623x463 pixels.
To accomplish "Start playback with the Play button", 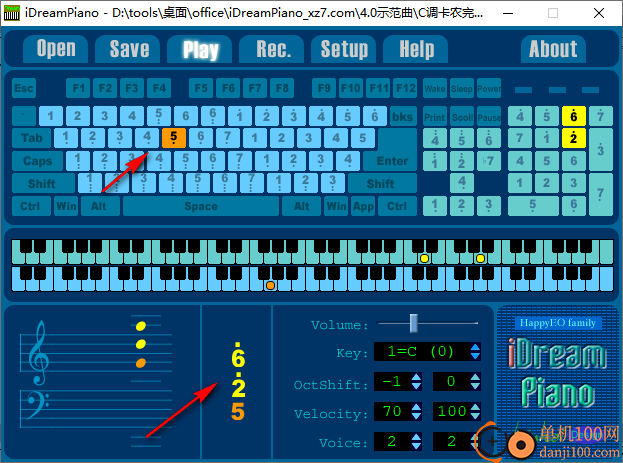I will [199, 49].
